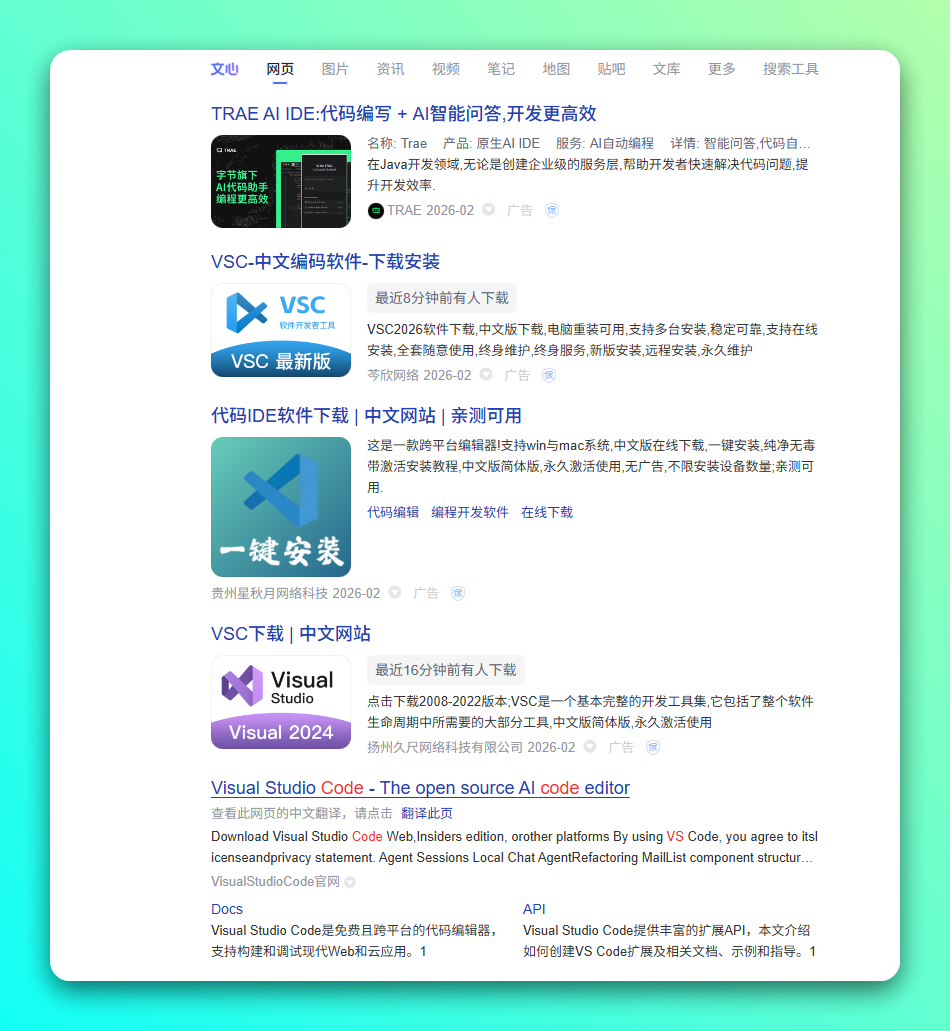Click the shield badge on 扬州久尺网络科技 ad

point(653,747)
